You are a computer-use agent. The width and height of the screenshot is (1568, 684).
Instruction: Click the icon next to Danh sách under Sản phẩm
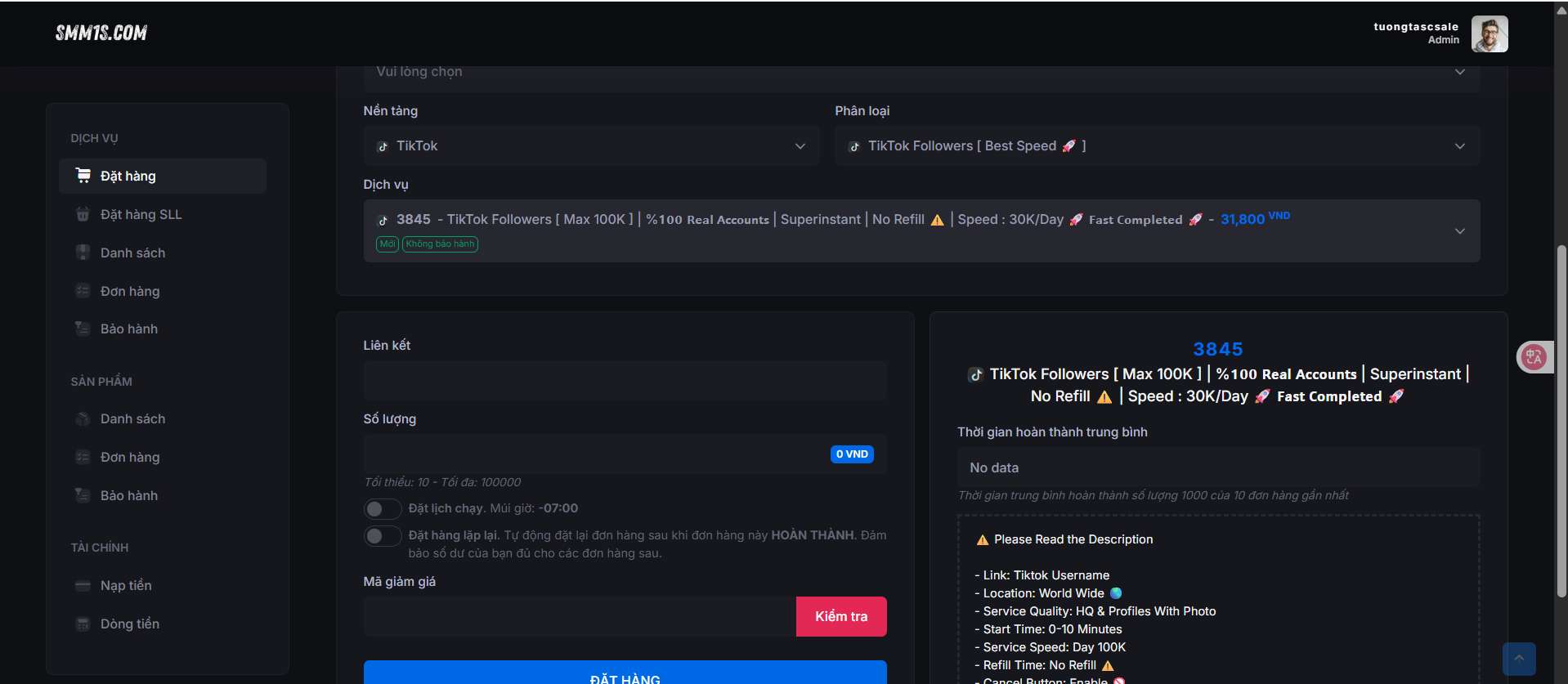point(83,418)
